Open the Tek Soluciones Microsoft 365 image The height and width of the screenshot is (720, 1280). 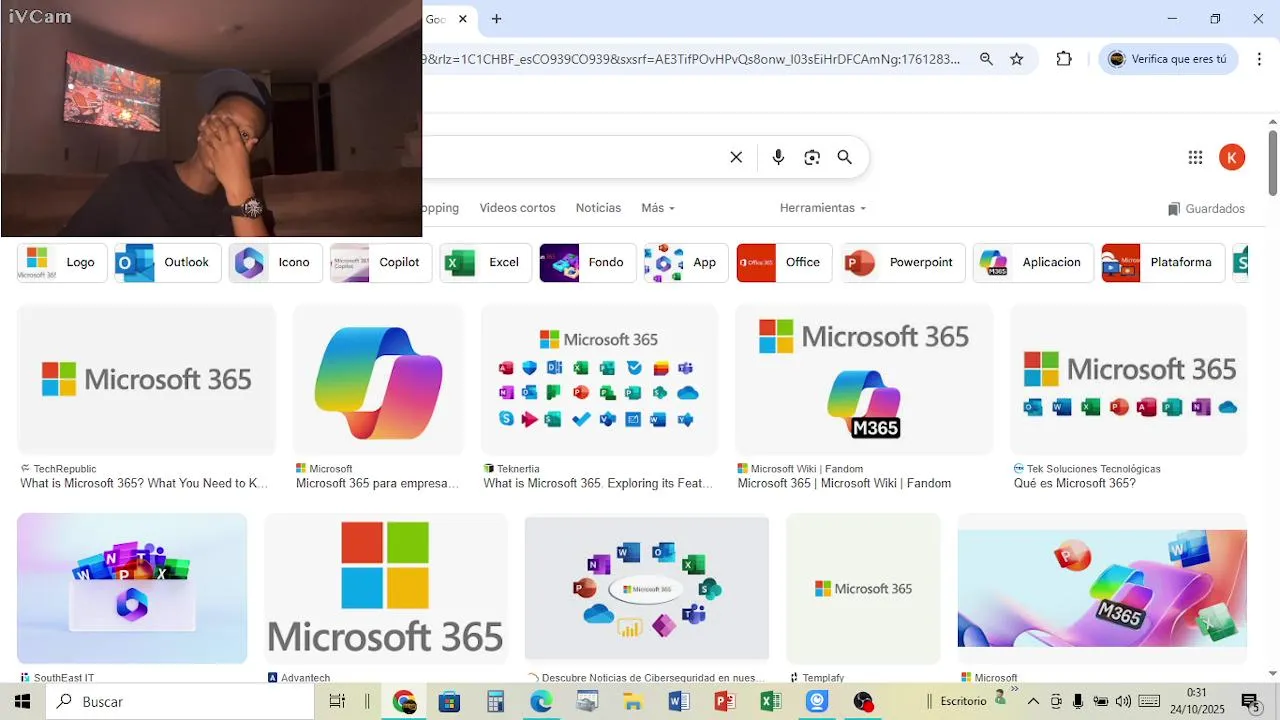click(x=1129, y=380)
